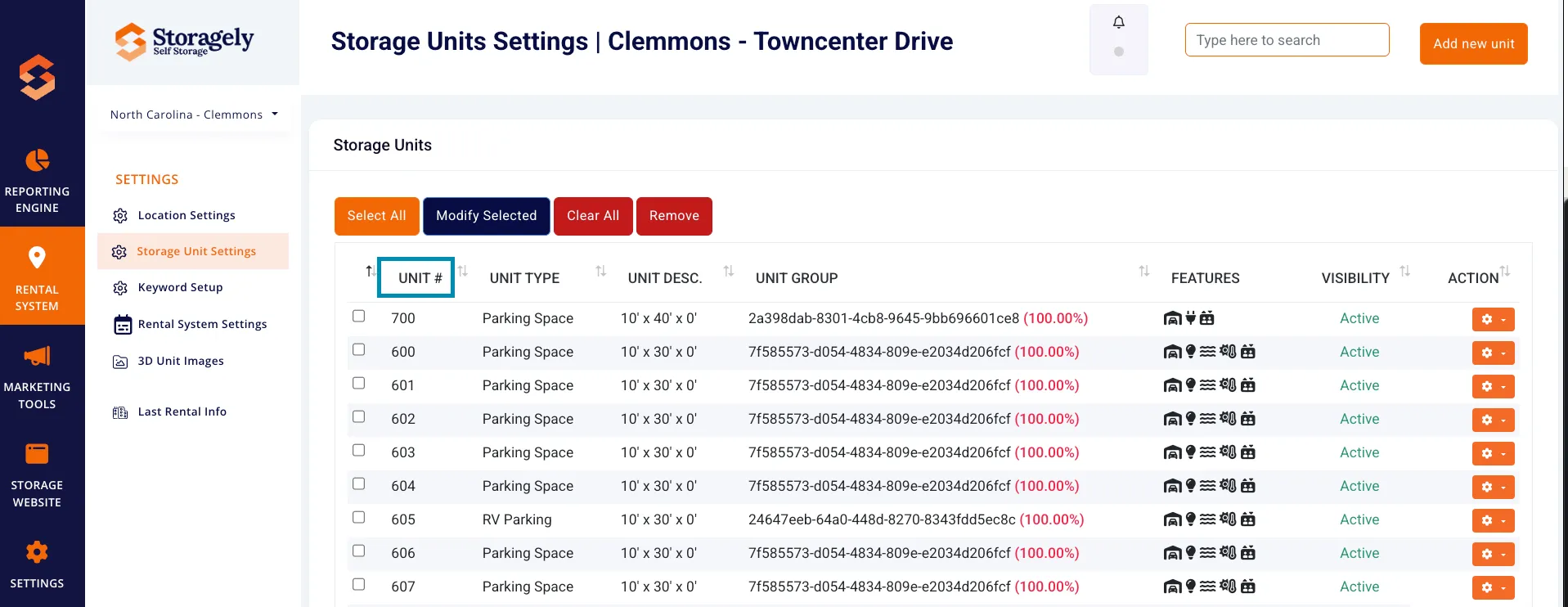The width and height of the screenshot is (1568, 607).
Task: Open the notifications bell icon
Action: [1118, 22]
